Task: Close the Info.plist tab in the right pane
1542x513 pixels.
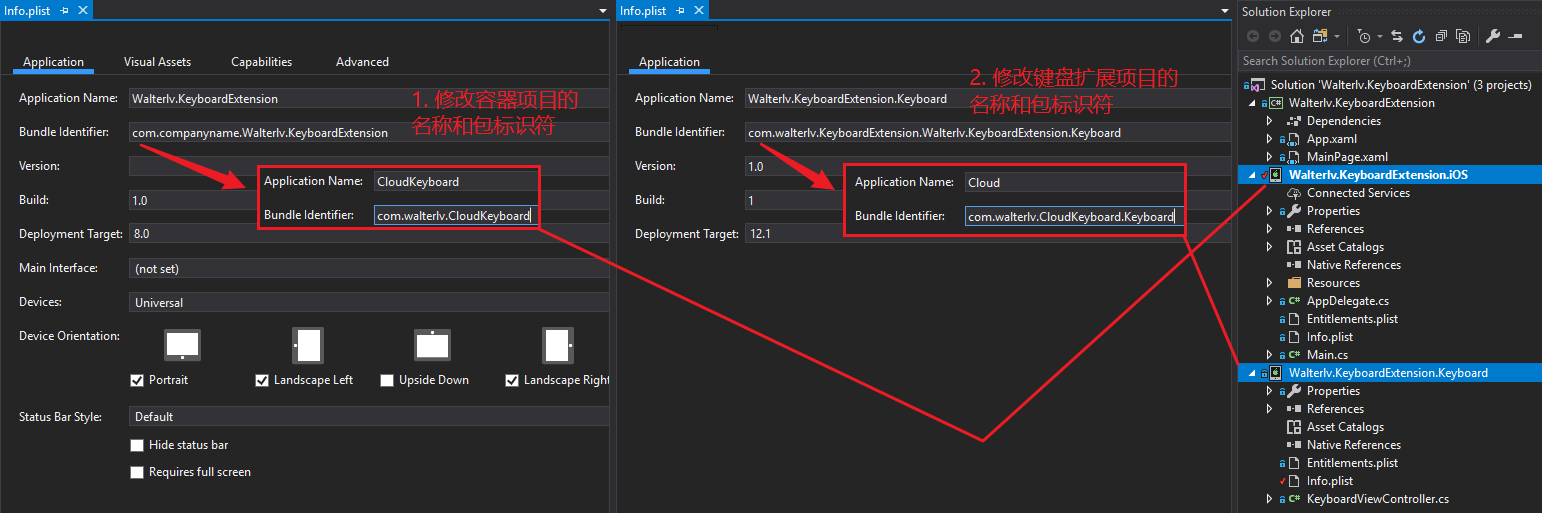Action: [699, 10]
